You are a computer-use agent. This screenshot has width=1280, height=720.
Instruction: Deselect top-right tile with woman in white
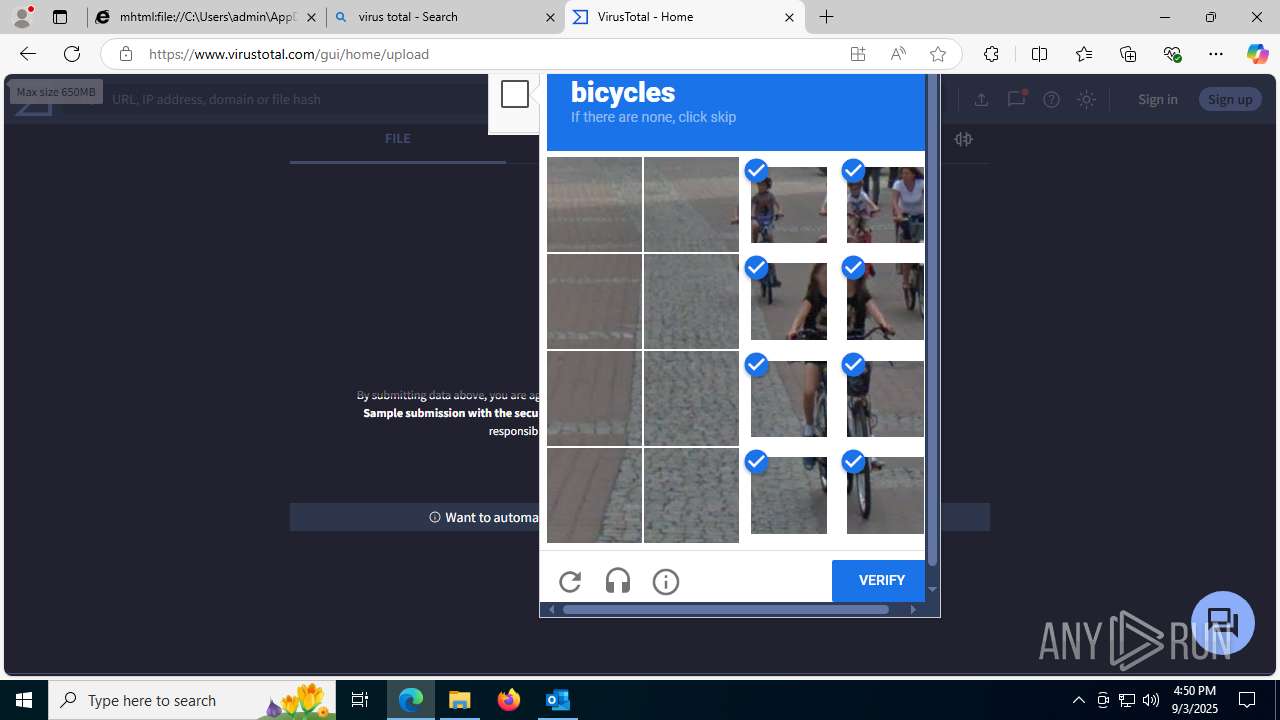[x=885, y=204]
